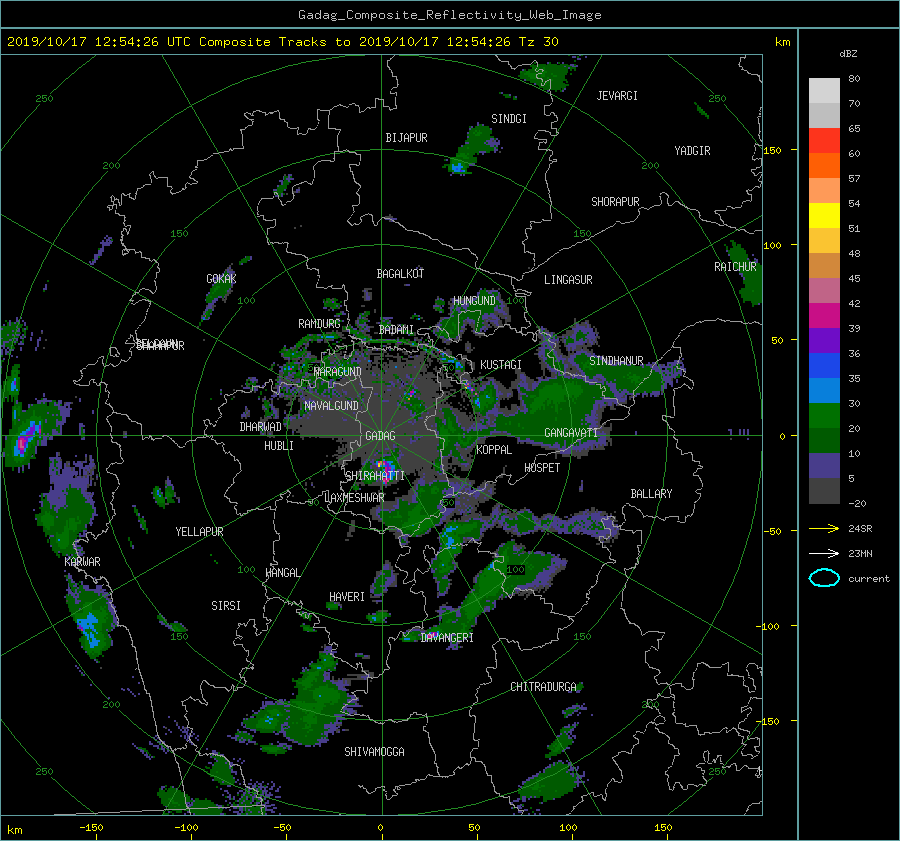The height and width of the screenshot is (841, 900).
Task: Click the GANGAVATI city label
Action: click(x=571, y=433)
